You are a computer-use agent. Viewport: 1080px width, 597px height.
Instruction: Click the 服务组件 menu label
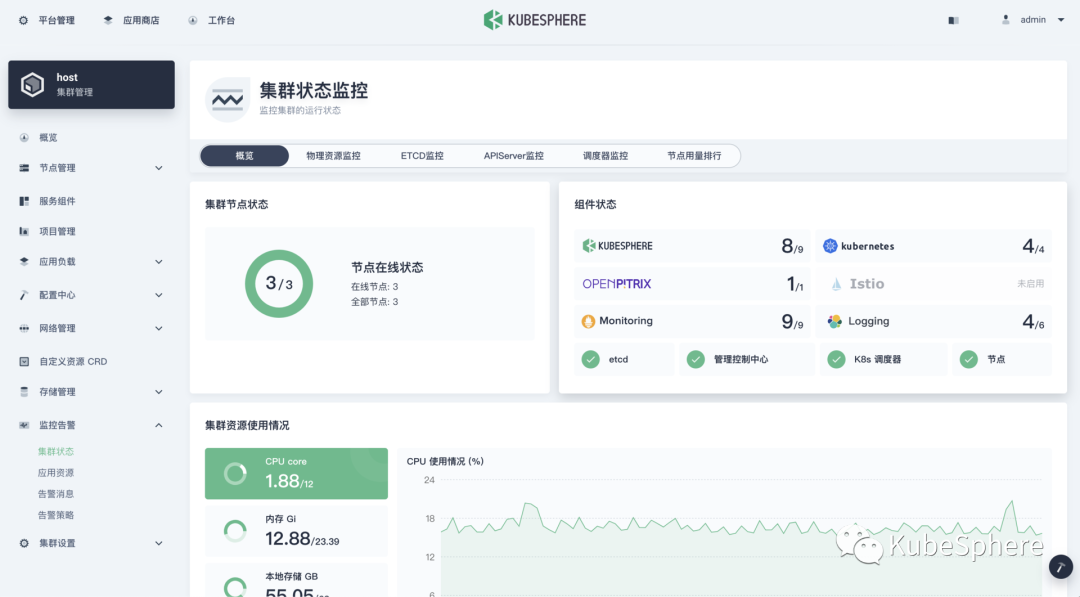(57, 201)
